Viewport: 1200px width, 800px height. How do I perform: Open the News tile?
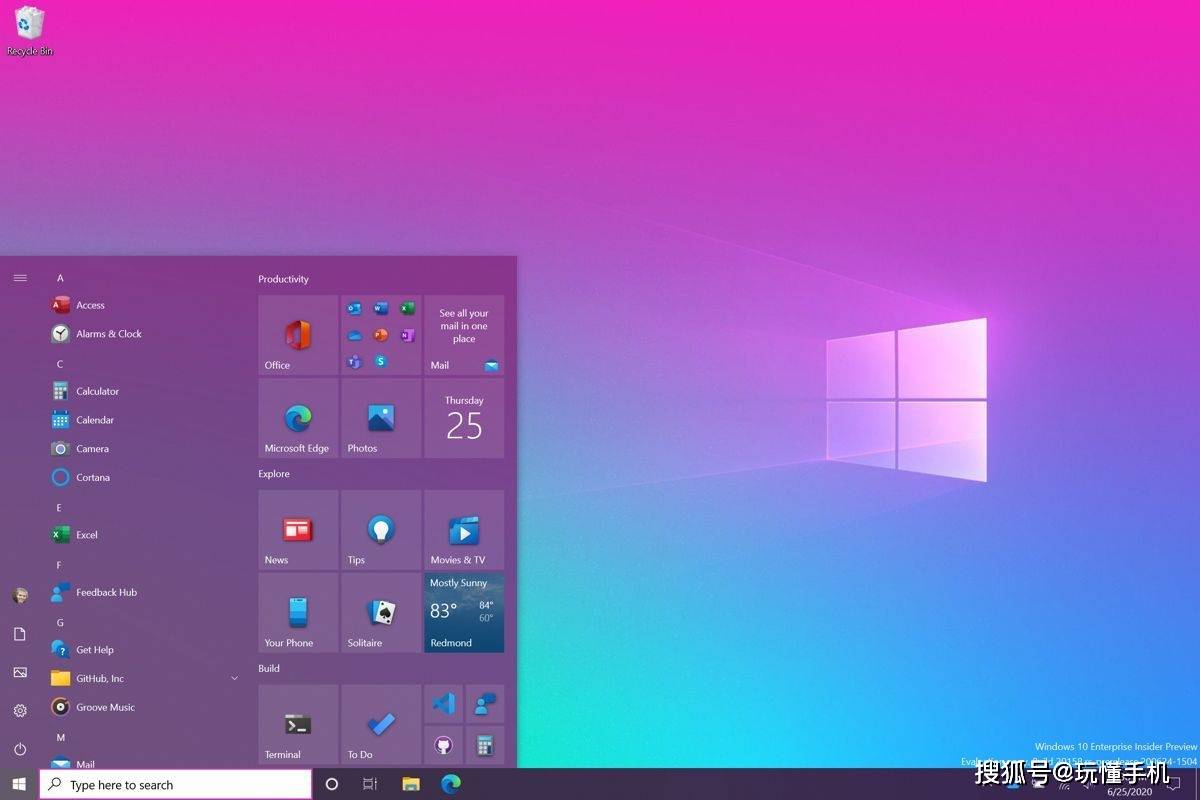click(x=298, y=530)
